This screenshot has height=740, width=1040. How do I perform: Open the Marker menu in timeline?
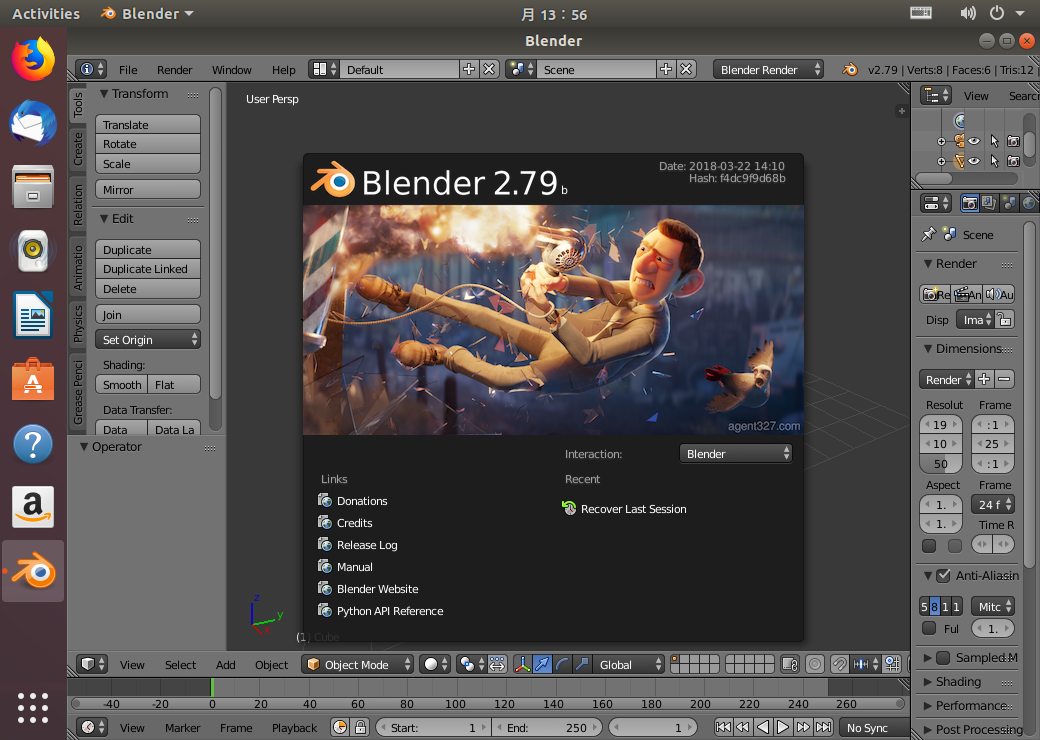pyautogui.click(x=182, y=728)
